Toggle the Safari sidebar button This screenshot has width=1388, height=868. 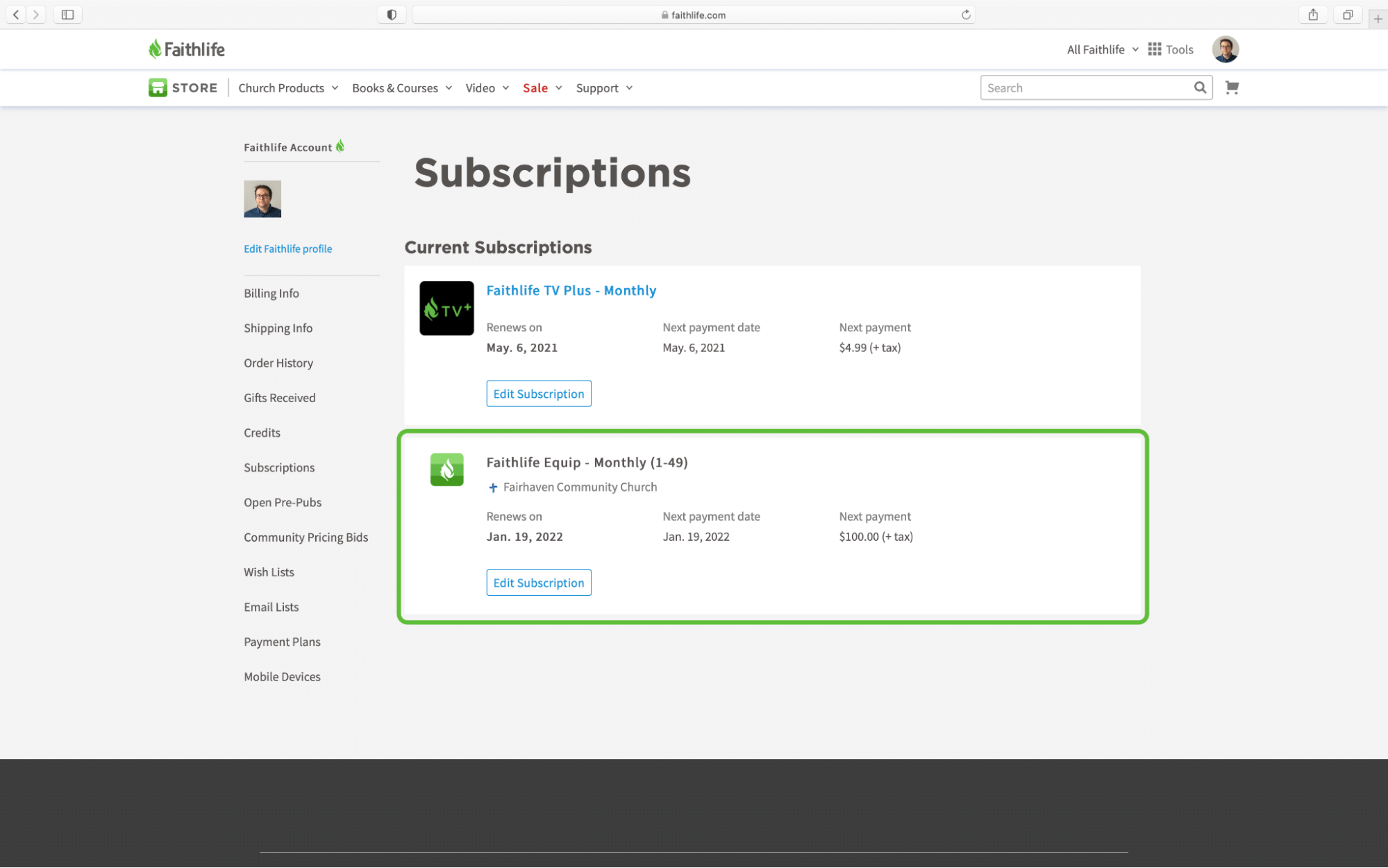coord(67,15)
